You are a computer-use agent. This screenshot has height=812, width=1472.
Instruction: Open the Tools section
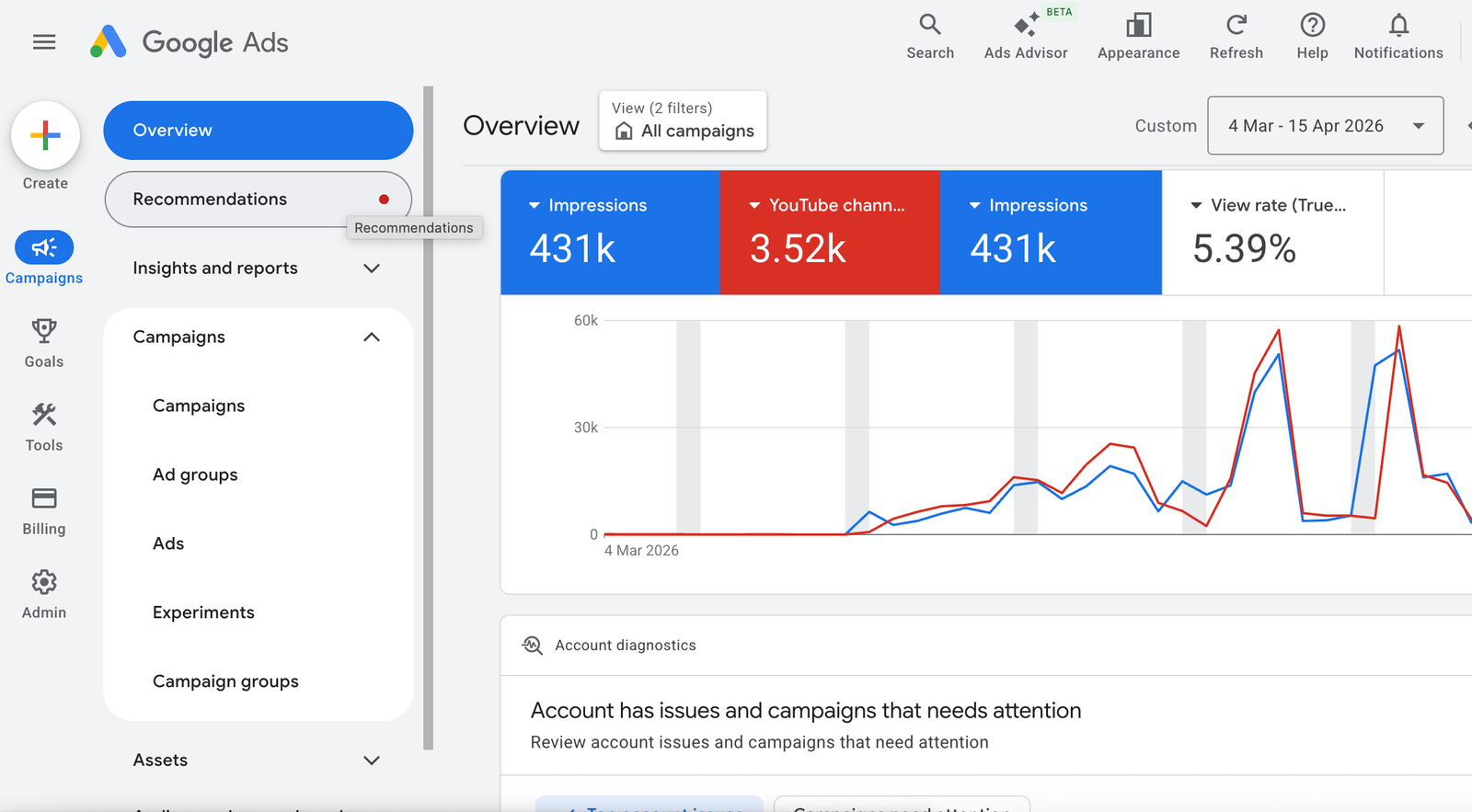click(x=44, y=427)
